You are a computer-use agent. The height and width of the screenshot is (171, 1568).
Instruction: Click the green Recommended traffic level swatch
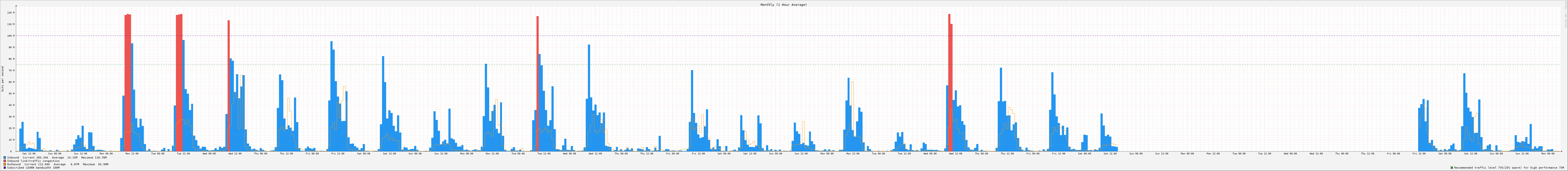click(x=1452, y=167)
